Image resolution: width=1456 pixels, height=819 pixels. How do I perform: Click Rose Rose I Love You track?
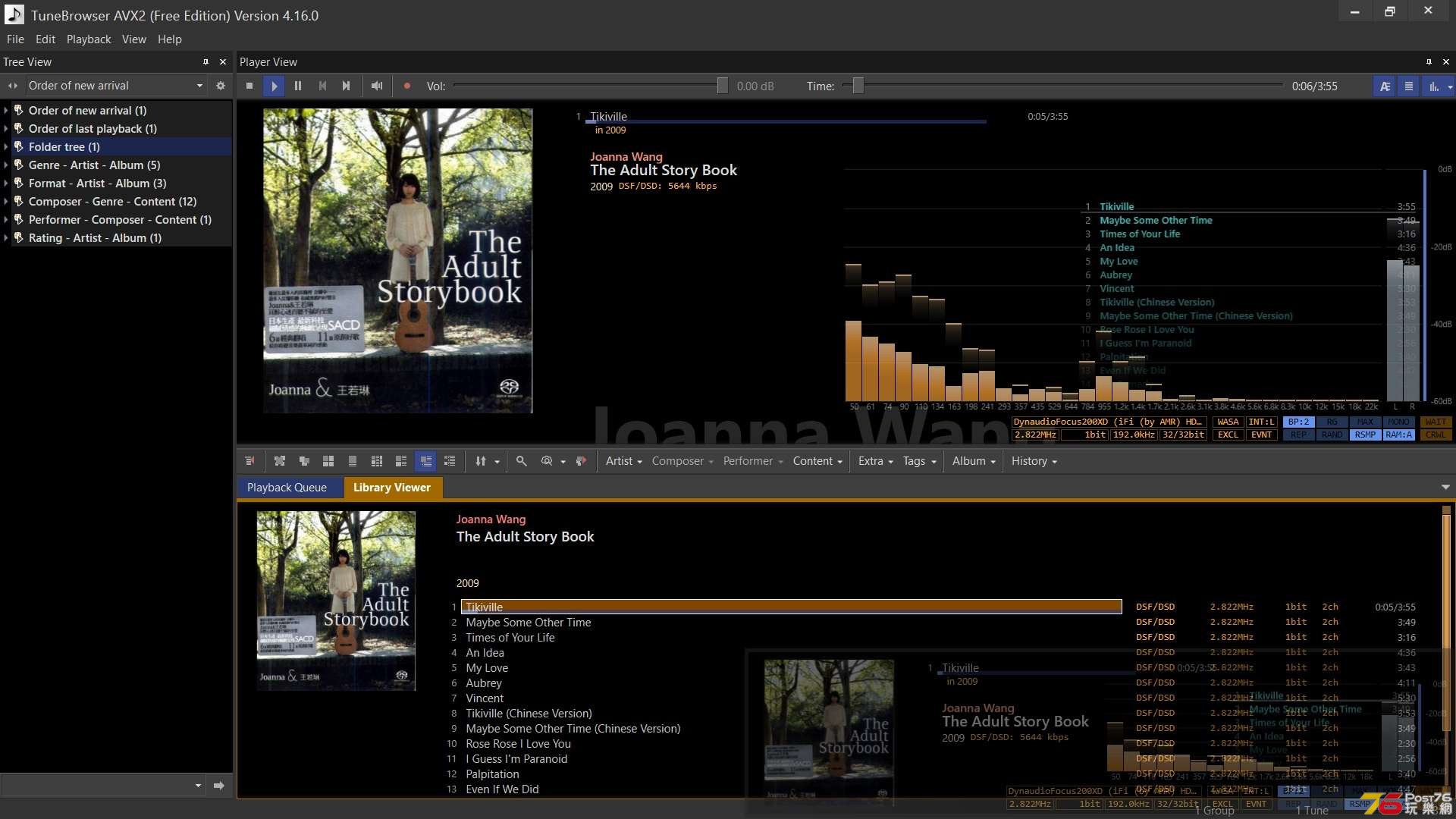[518, 744]
